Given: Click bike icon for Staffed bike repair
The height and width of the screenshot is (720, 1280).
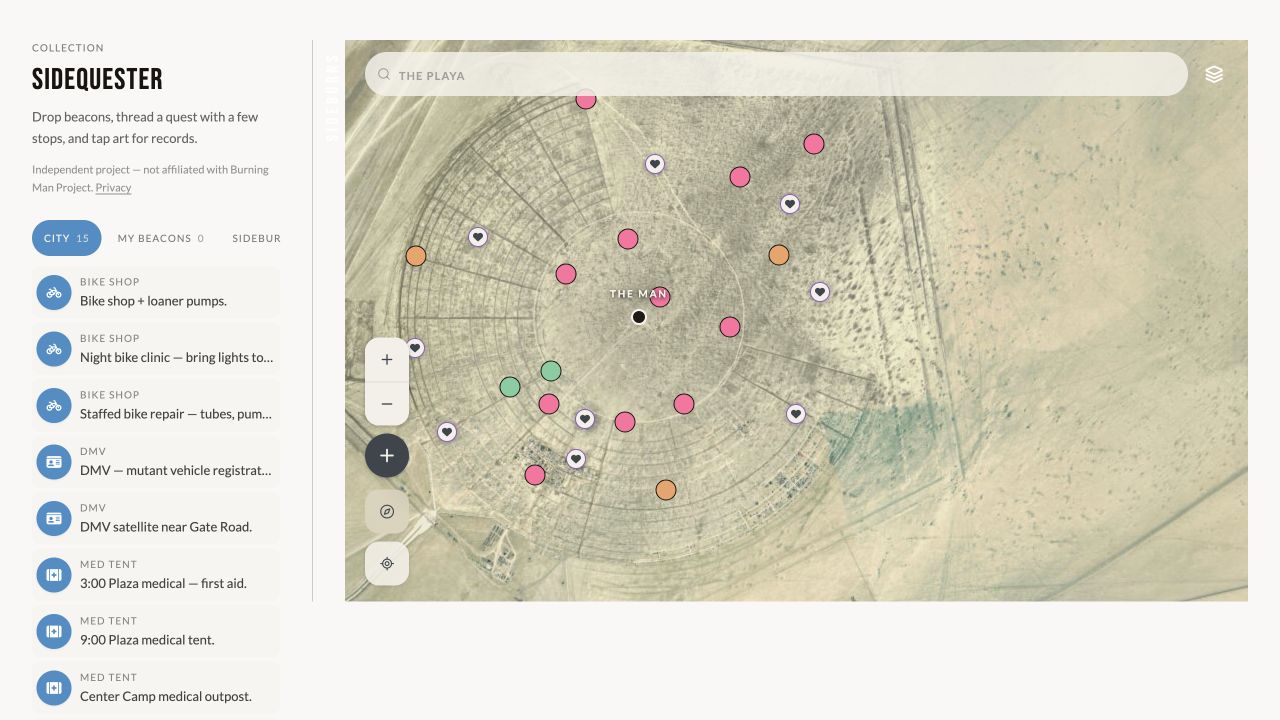Looking at the screenshot, I should tap(54, 406).
